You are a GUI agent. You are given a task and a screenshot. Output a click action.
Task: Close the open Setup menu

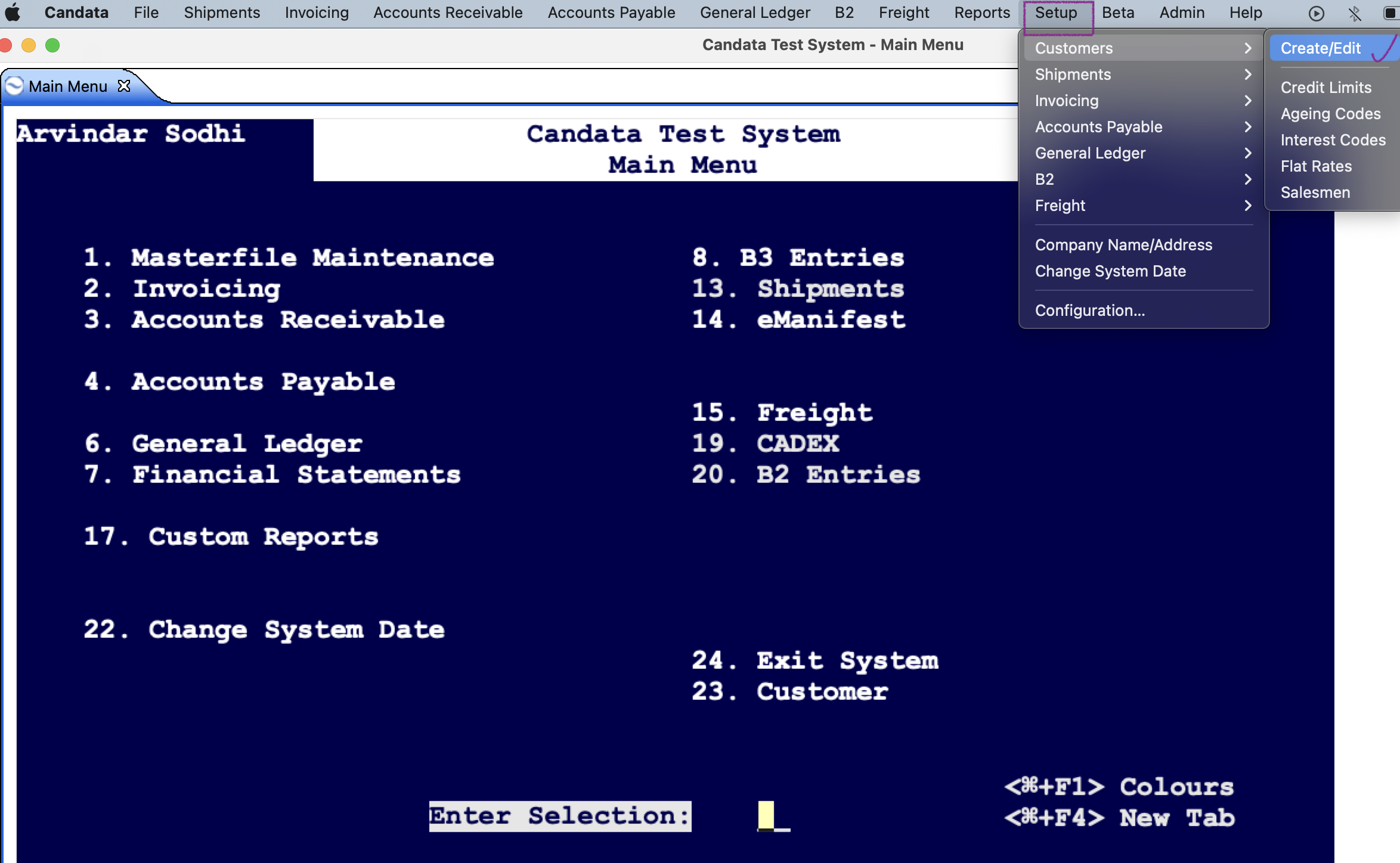pos(1056,13)
